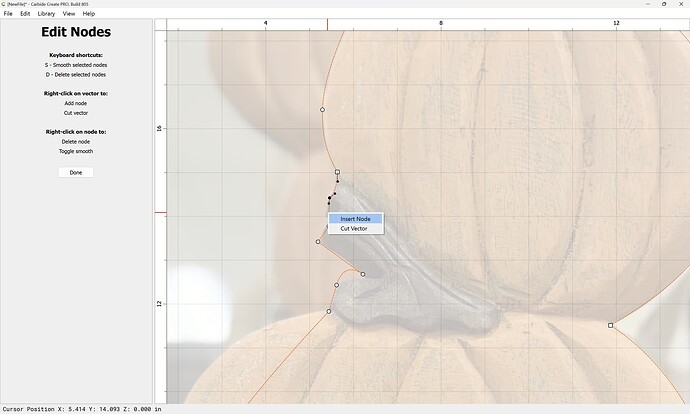Open the Library menu
This screenshot has height=414, width=690.
46,14
